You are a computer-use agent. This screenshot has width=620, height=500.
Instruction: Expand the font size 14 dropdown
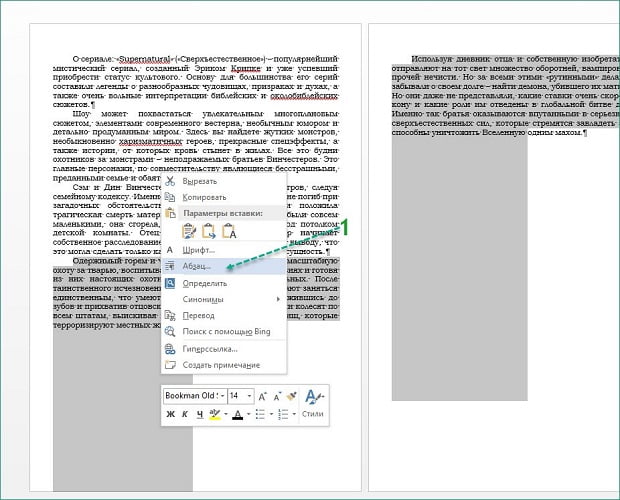(x=250, y=396)
